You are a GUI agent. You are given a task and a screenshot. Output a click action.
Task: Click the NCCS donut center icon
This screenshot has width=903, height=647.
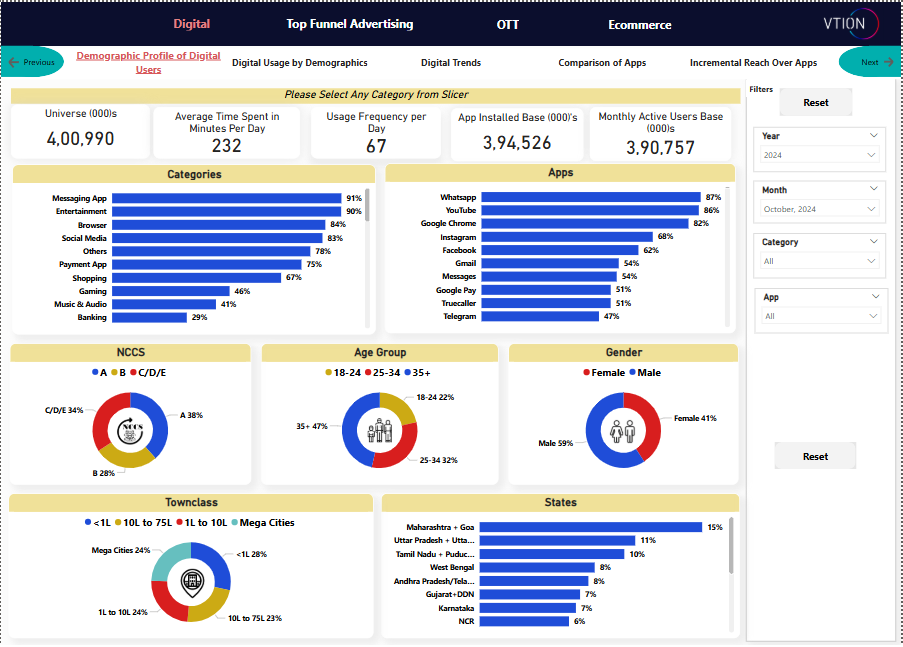click(130, 431)
